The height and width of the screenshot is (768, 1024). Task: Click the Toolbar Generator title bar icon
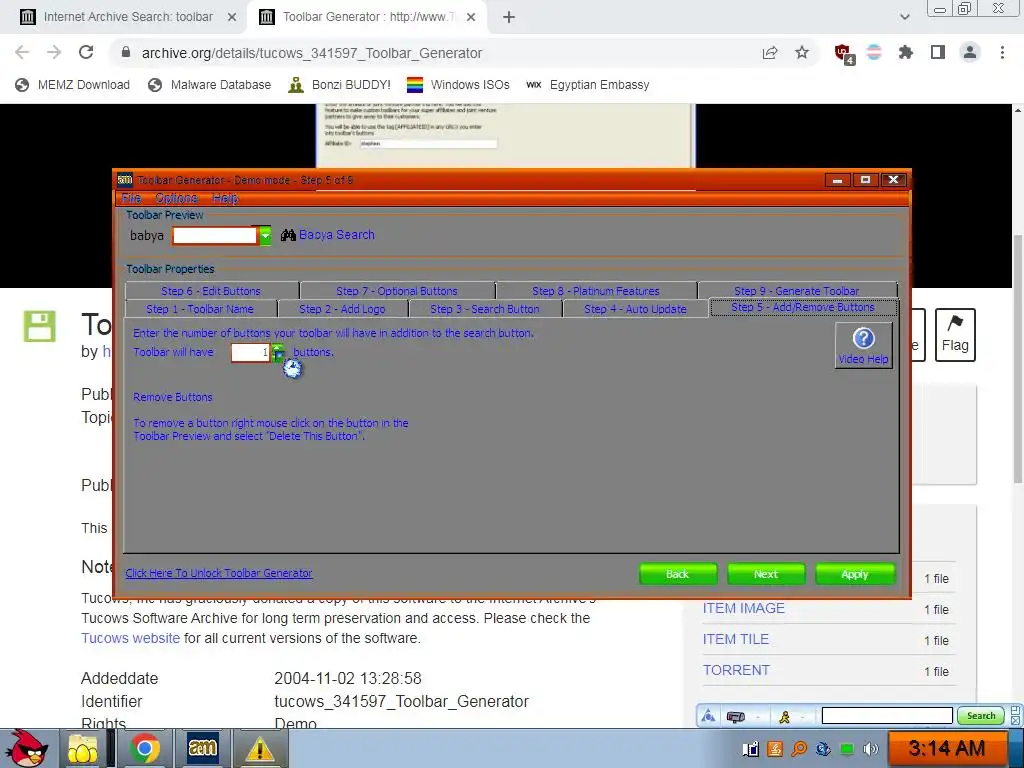click(x=125, y=180)
